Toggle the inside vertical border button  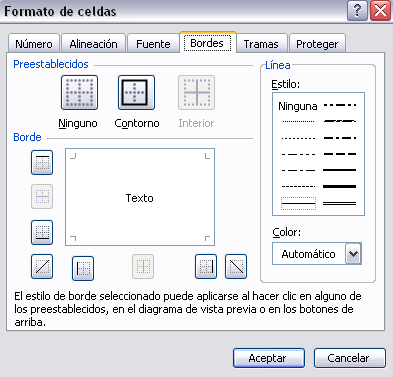(x=143, y=266)
